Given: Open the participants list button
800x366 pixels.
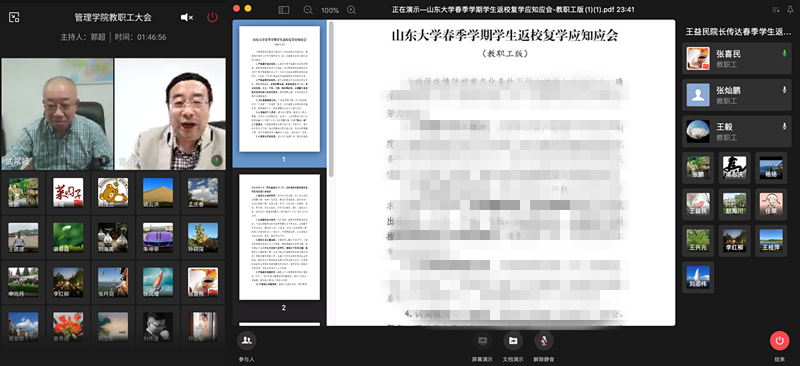Looking at the screenshot, I should coord(247,340).
